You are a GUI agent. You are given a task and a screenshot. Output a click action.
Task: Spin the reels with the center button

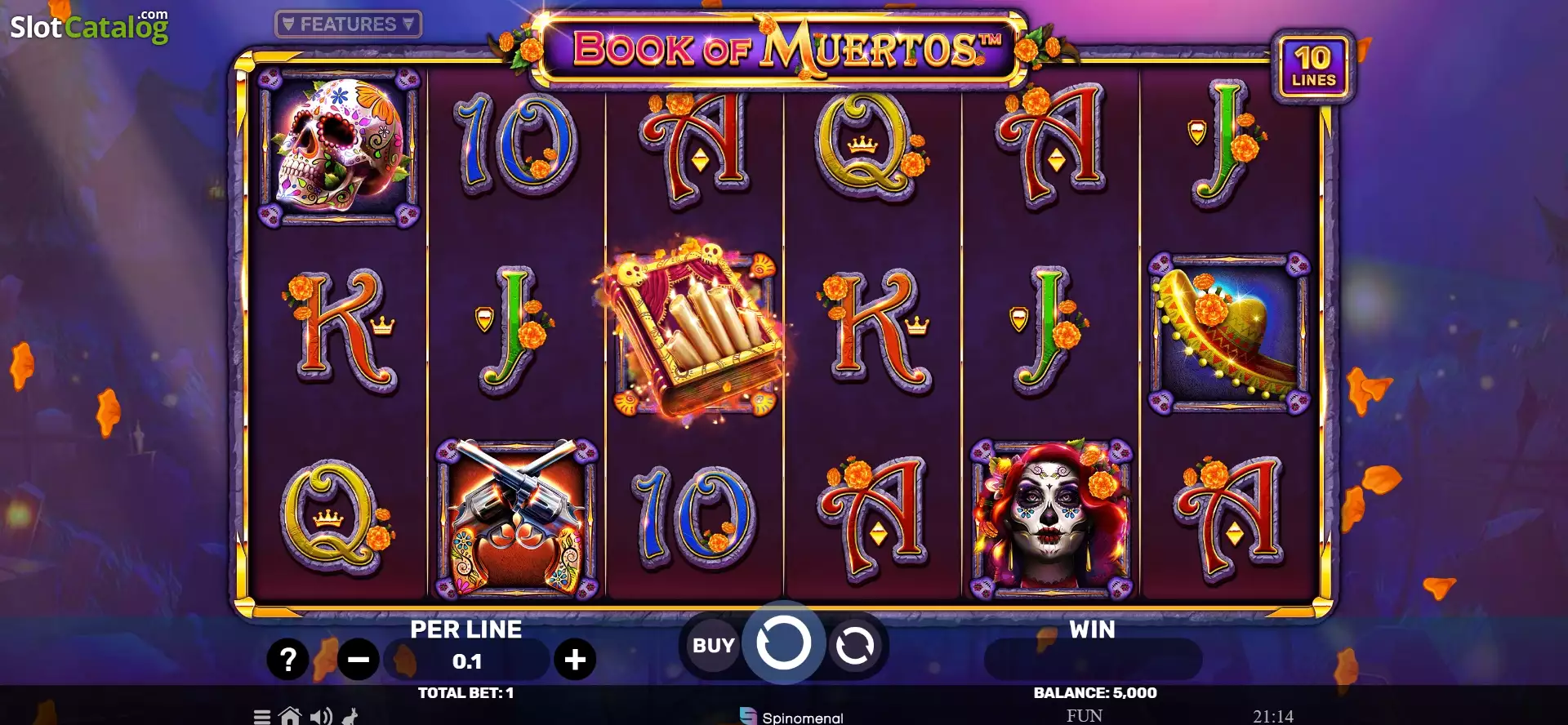point(783,643)
